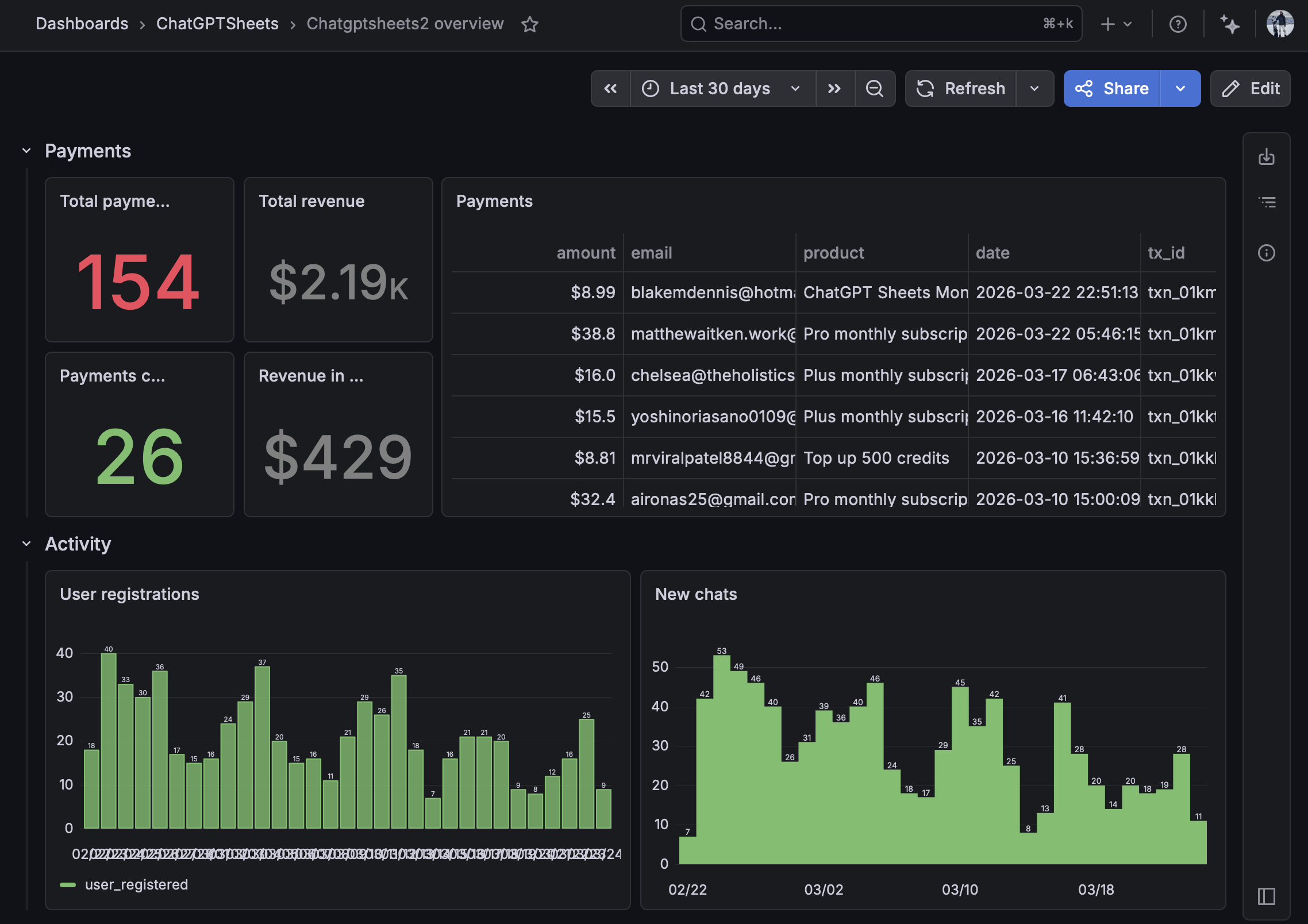Click the help question mark icon
This screenshot has height=924, width=1308.
[x=1178, y=24]
